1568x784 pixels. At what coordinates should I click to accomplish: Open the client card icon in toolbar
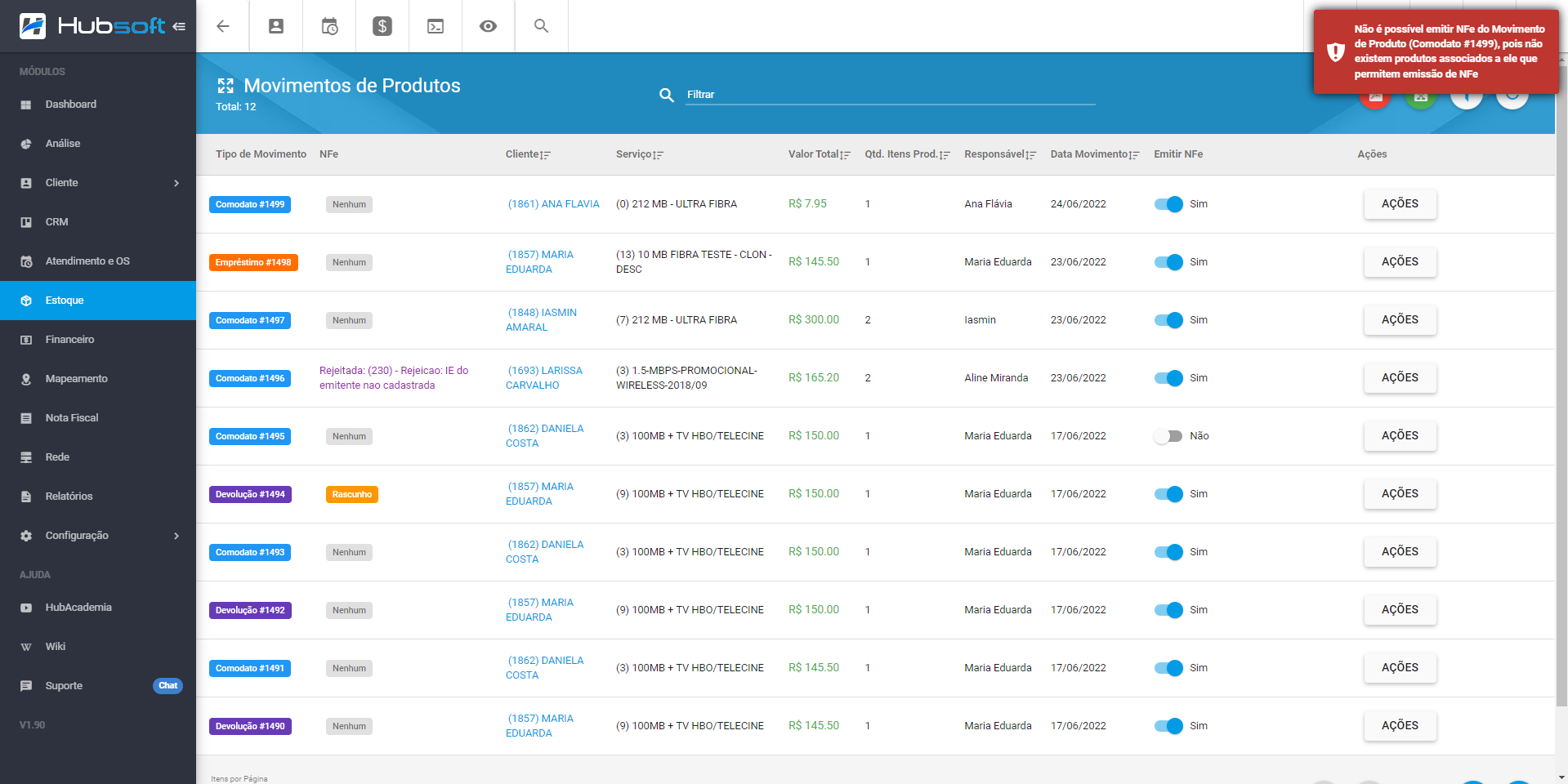[276, 26]
